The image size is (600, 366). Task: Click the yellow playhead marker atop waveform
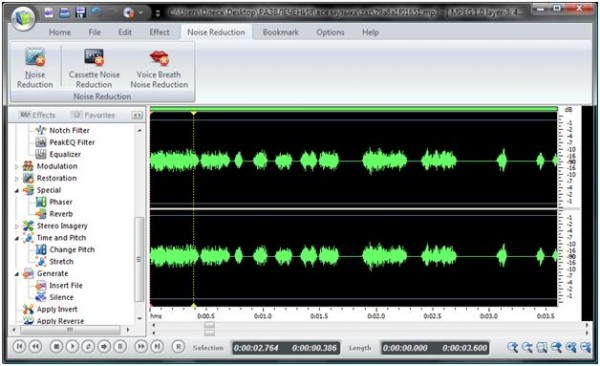[x=194, y=113]
